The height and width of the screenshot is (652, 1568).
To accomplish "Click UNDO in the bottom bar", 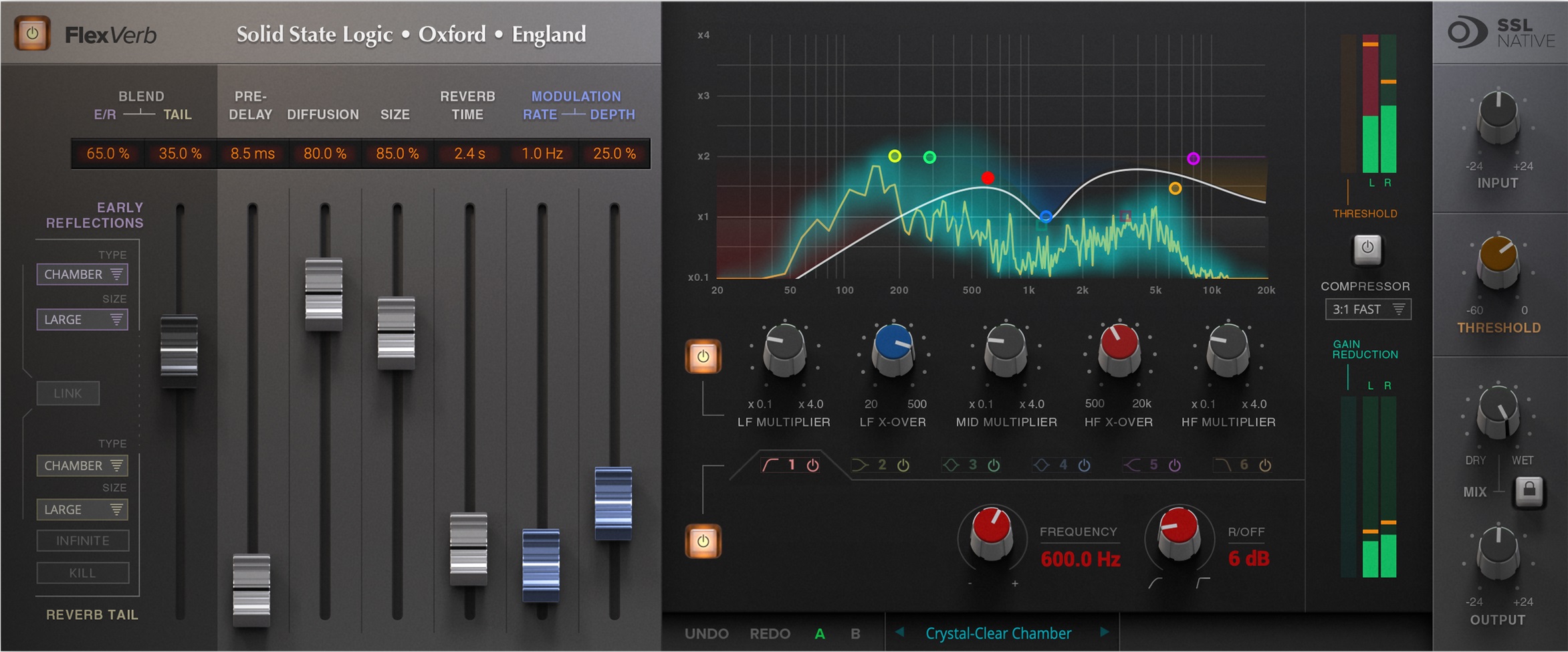I will 707,633.
